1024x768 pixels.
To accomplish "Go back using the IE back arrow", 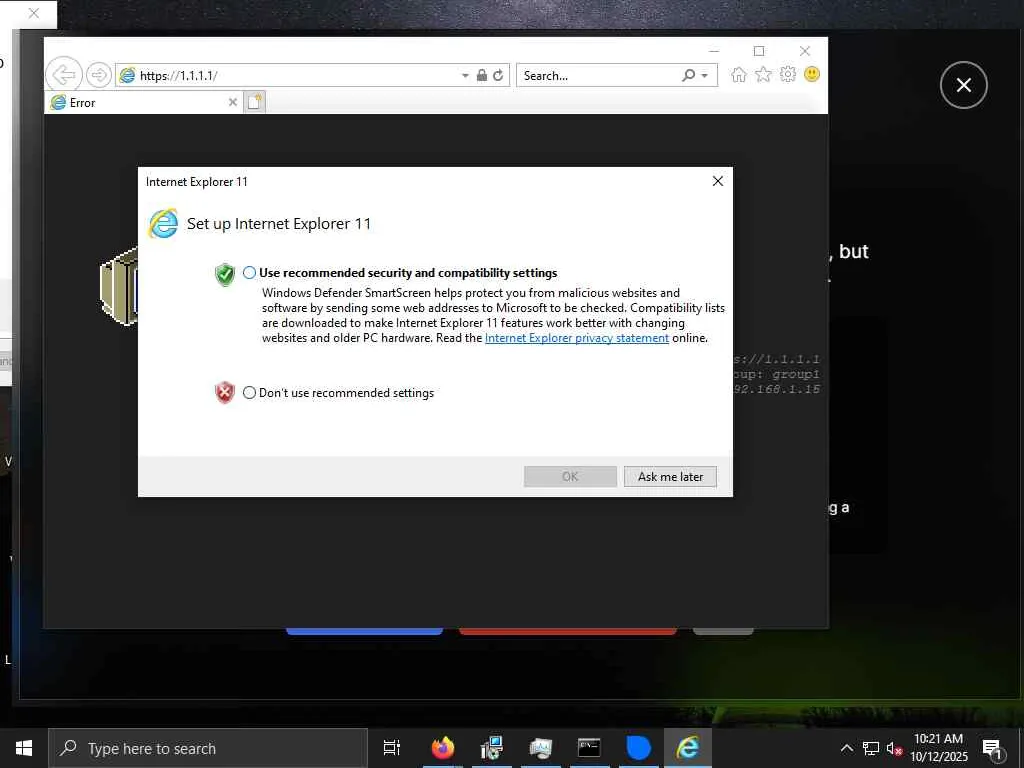I will coord(64,74).
